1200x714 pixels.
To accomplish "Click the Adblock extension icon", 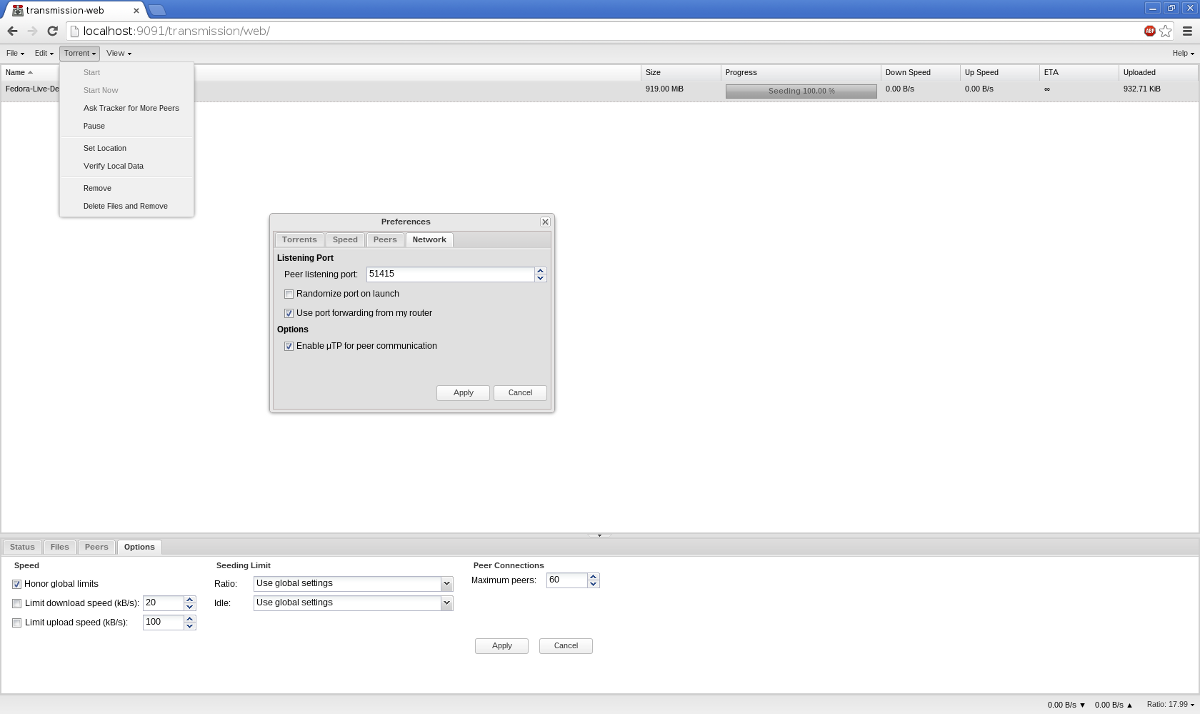I will [1150, 31].
